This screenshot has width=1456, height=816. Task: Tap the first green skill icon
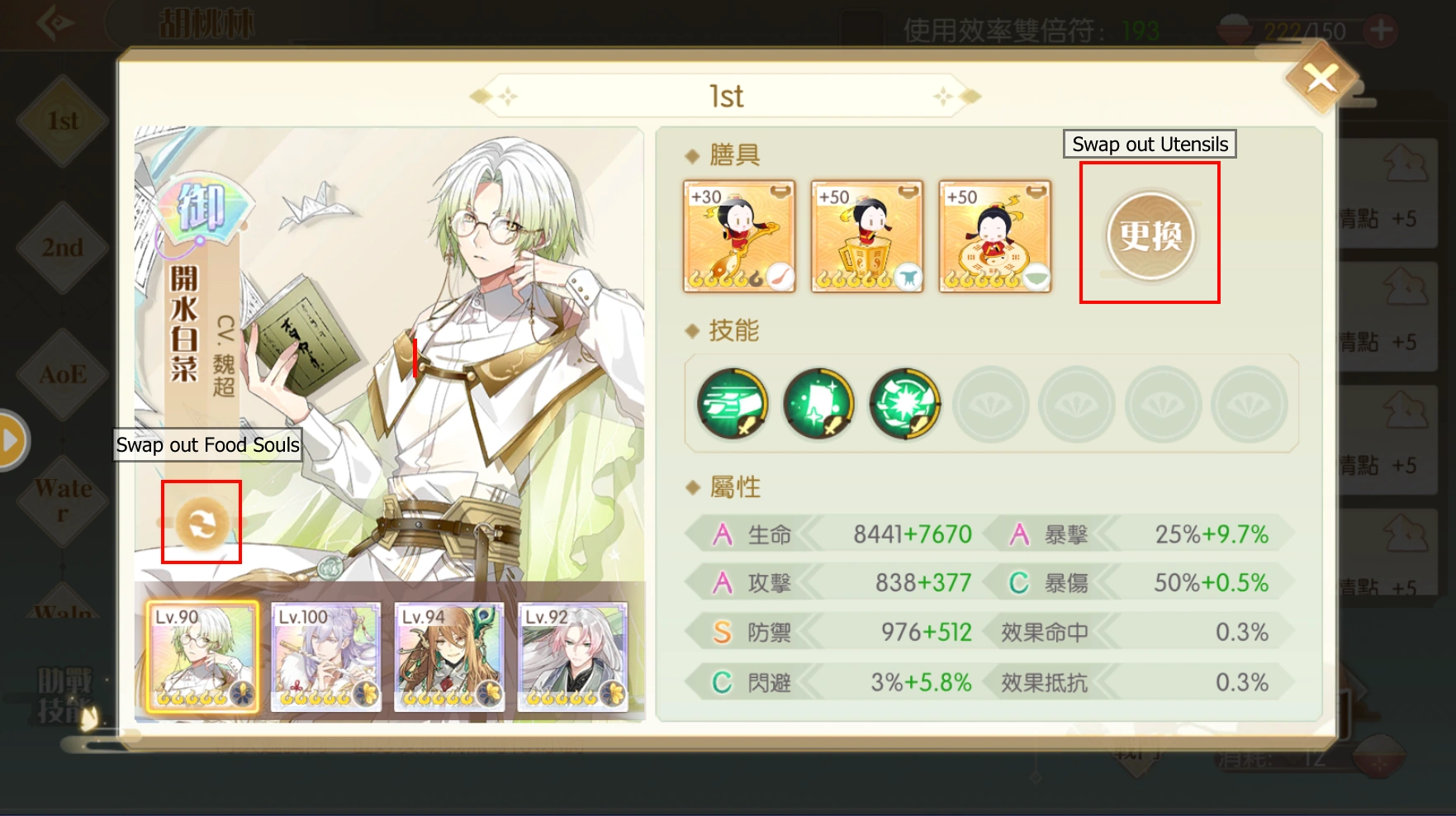click(x=733, y=404)
